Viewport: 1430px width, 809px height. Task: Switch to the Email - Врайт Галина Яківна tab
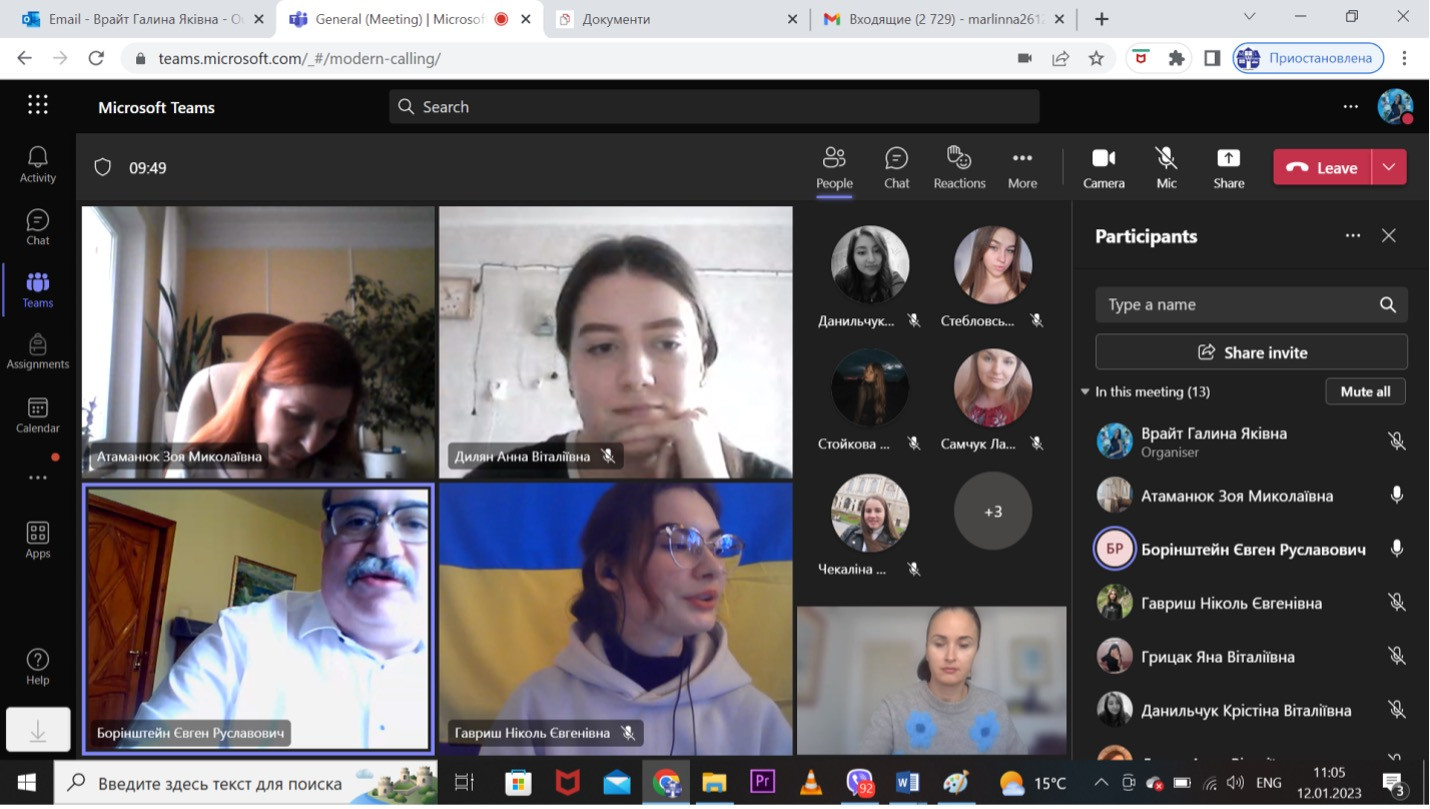coord(145,19)
